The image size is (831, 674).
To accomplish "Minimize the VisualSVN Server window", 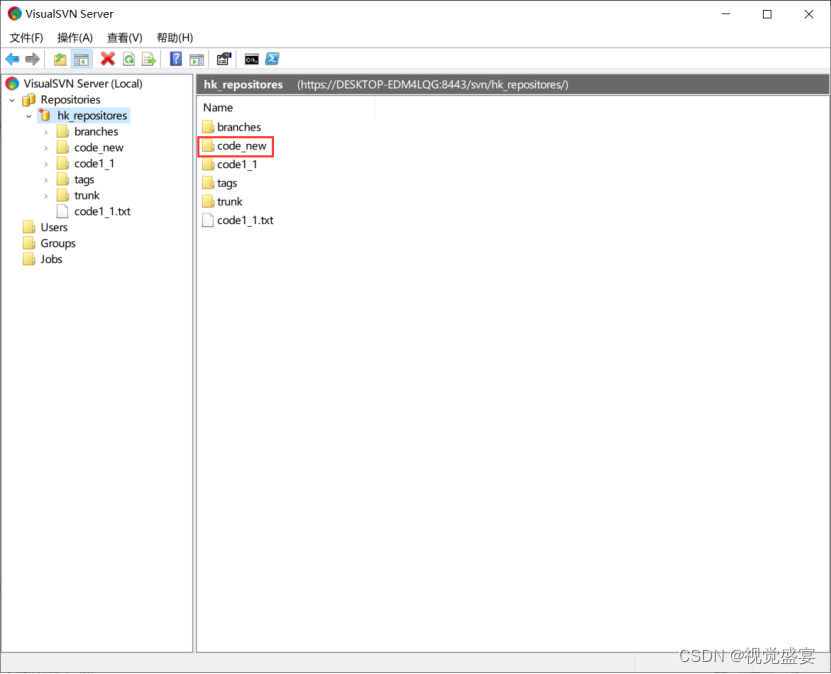I will click(726, 14).
